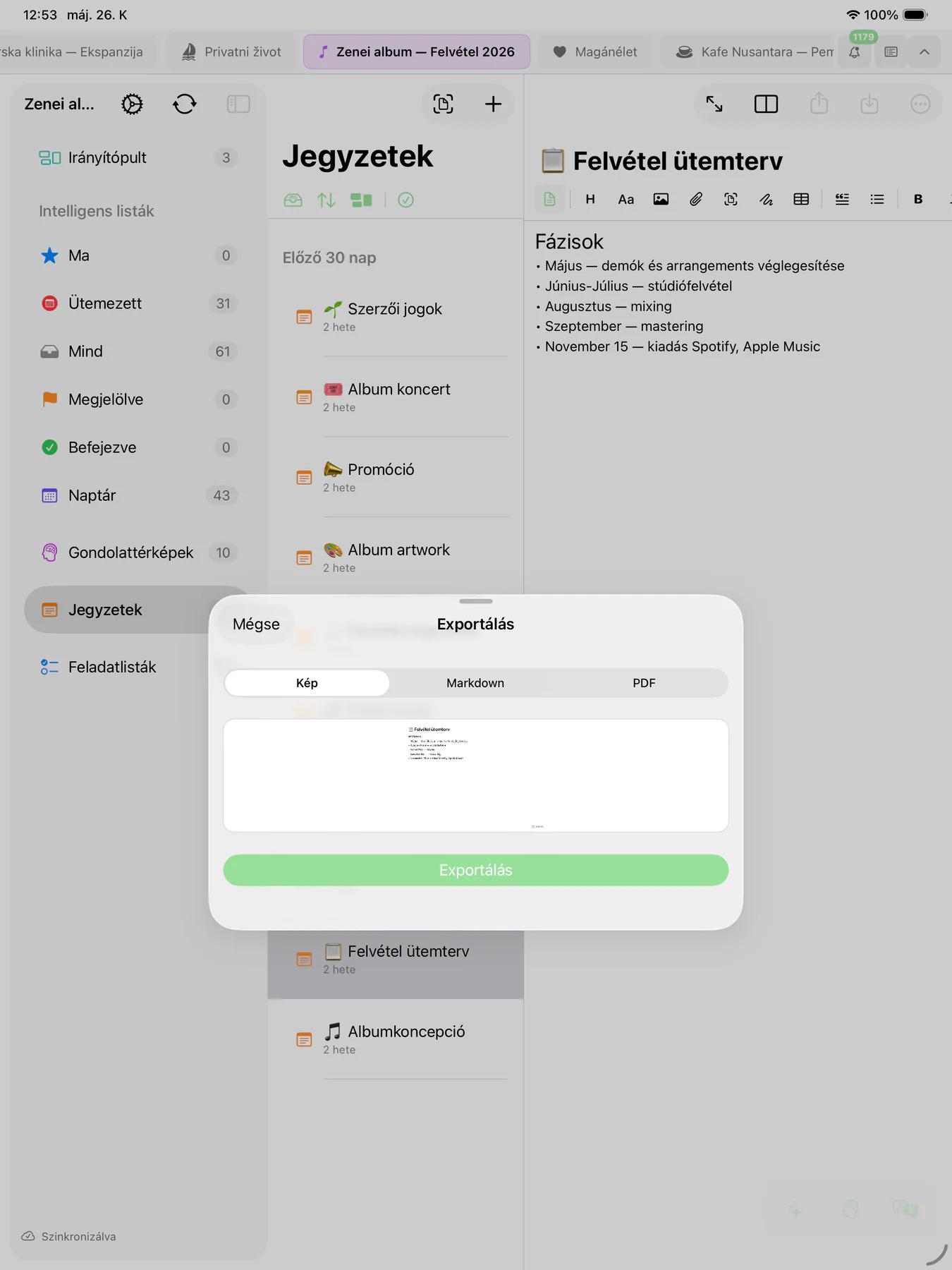Tap the green document icon in editor toolbar

[549, 200]
